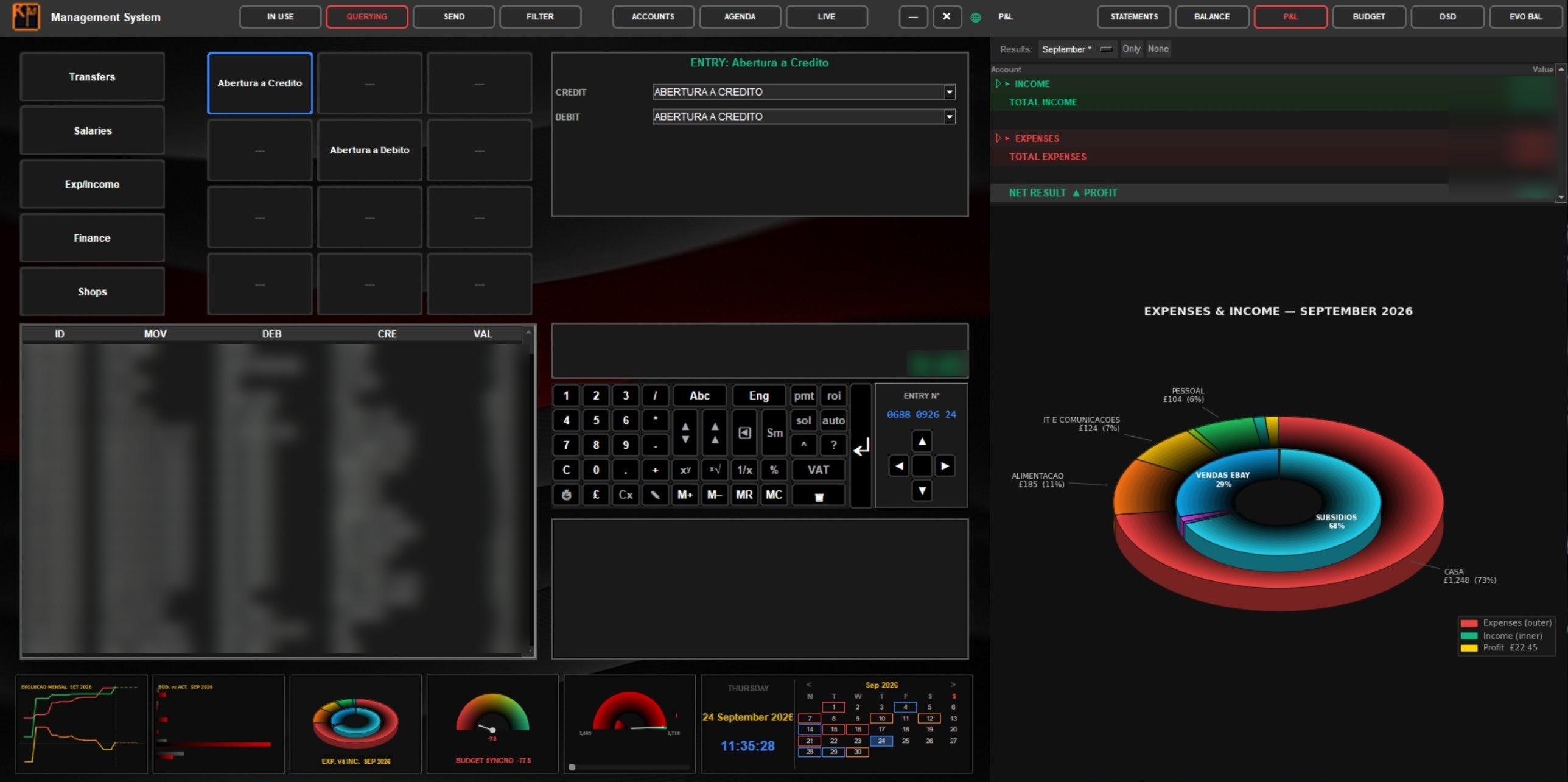Click the slider handle under red gauge

572,767
